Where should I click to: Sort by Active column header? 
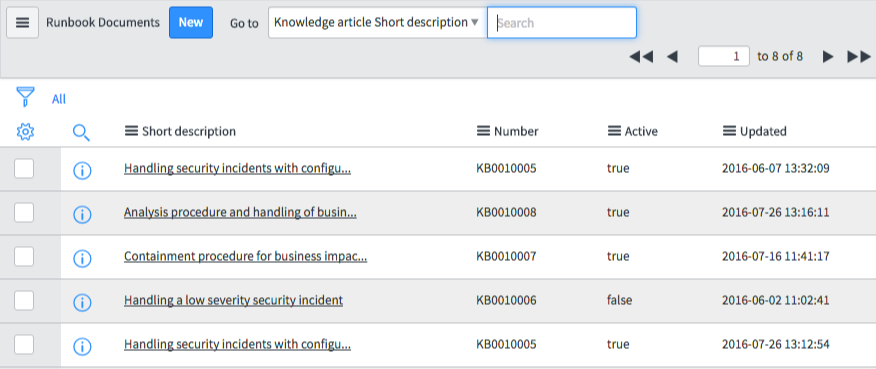[x=641, y=131]
